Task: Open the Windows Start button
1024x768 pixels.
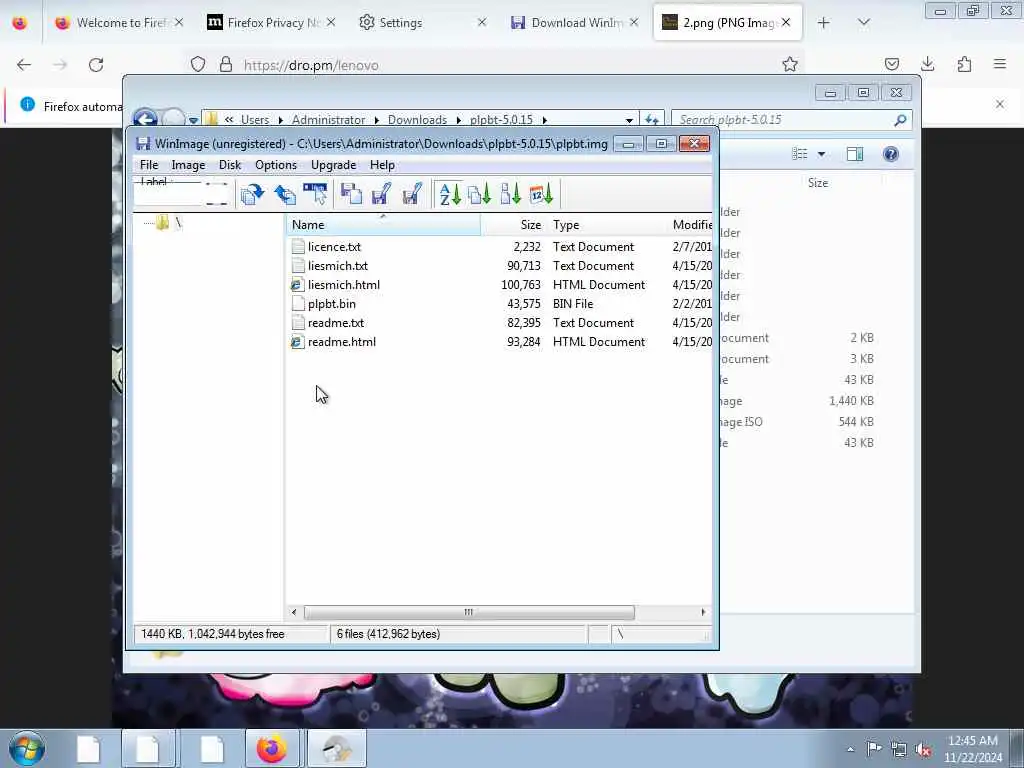Action: [26, 748]
